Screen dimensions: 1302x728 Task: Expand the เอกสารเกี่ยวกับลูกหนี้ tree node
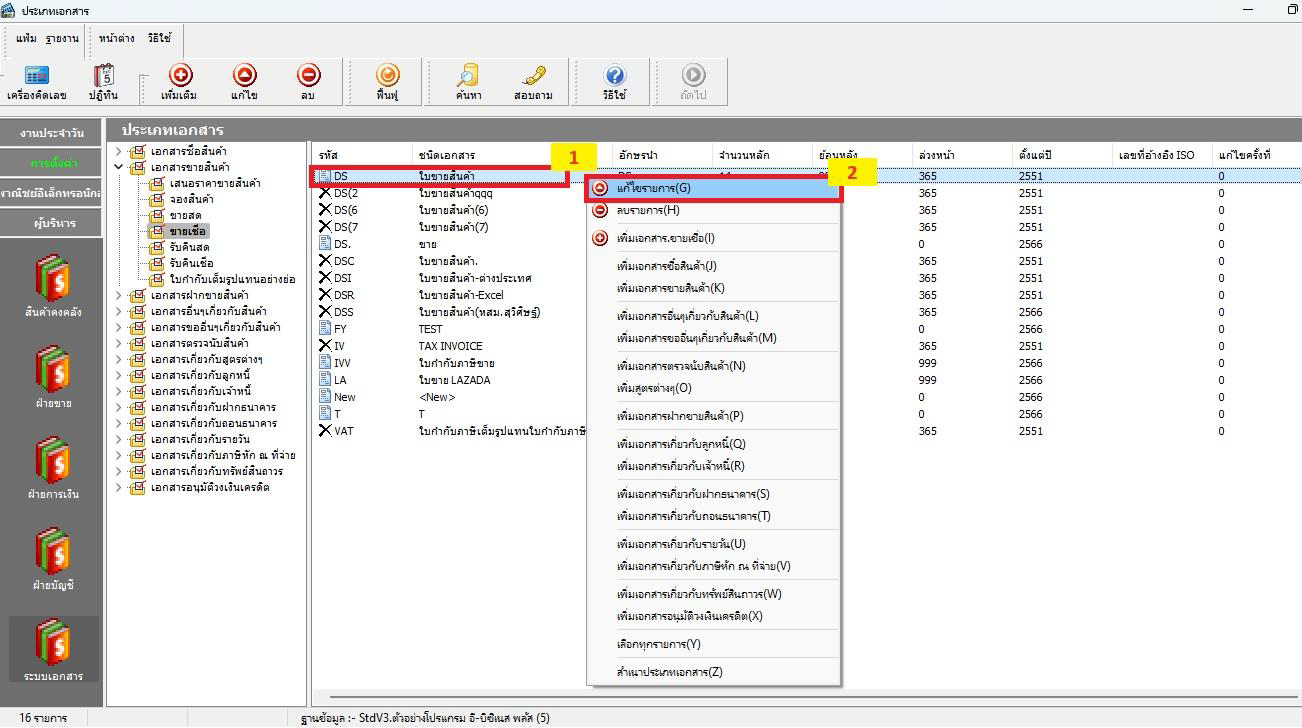point(118,375)
